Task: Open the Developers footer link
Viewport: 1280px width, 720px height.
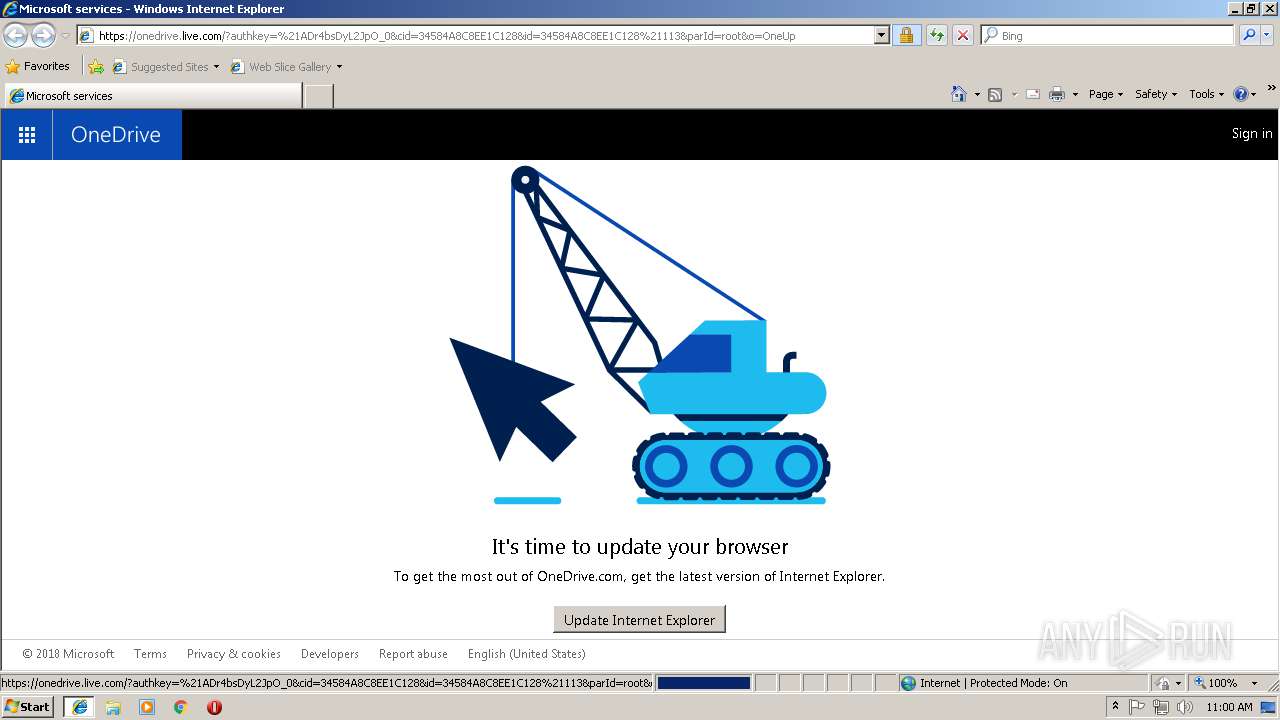Action: pos(330,654)
